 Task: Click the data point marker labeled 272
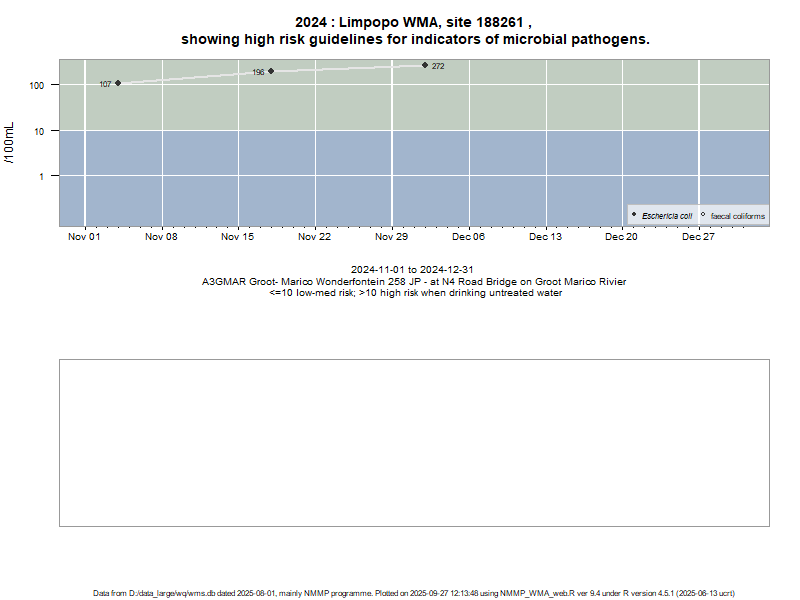click(x=425, y=65)
